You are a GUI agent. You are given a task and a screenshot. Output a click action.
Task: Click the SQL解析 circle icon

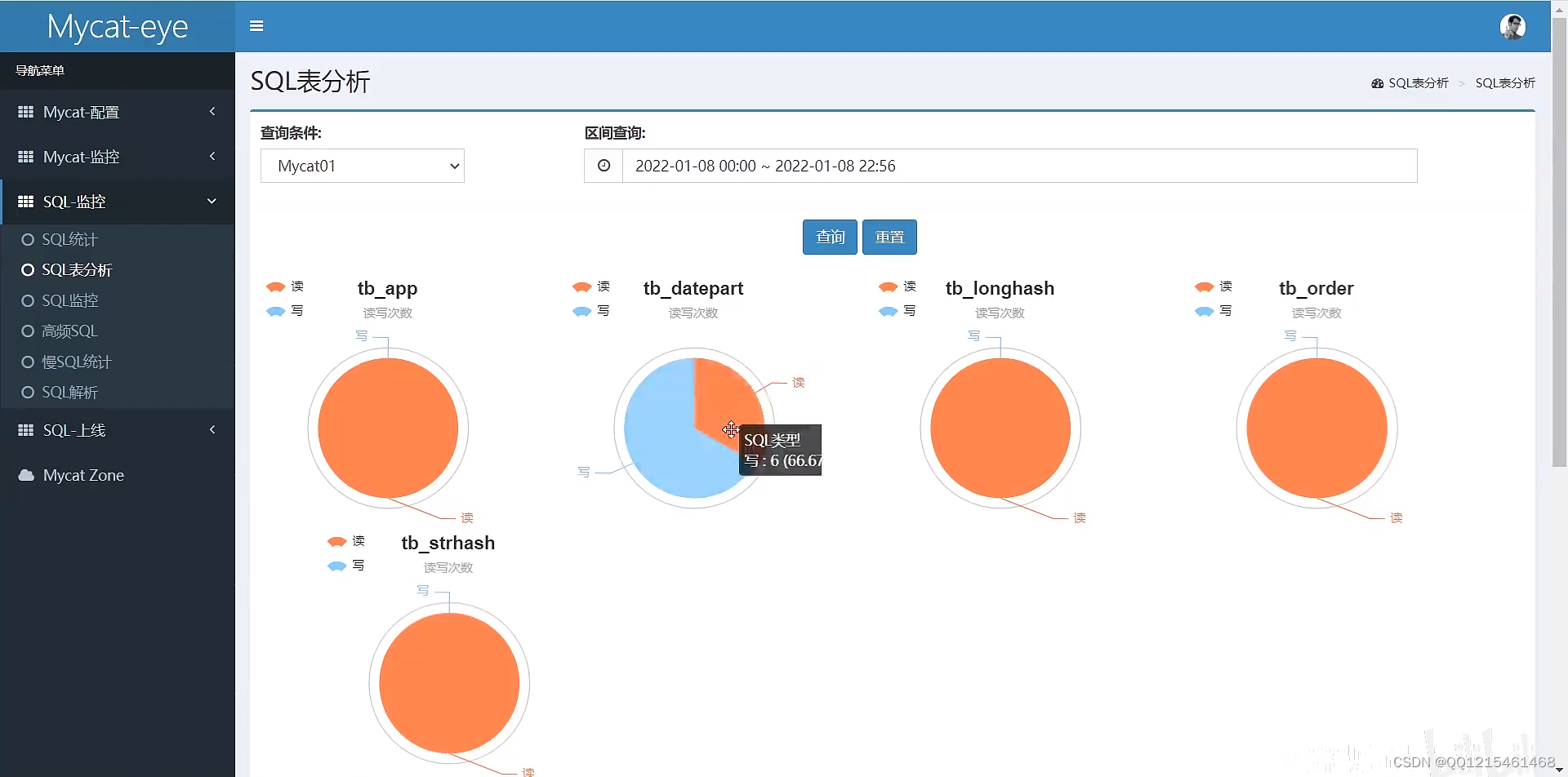(28, 393)
